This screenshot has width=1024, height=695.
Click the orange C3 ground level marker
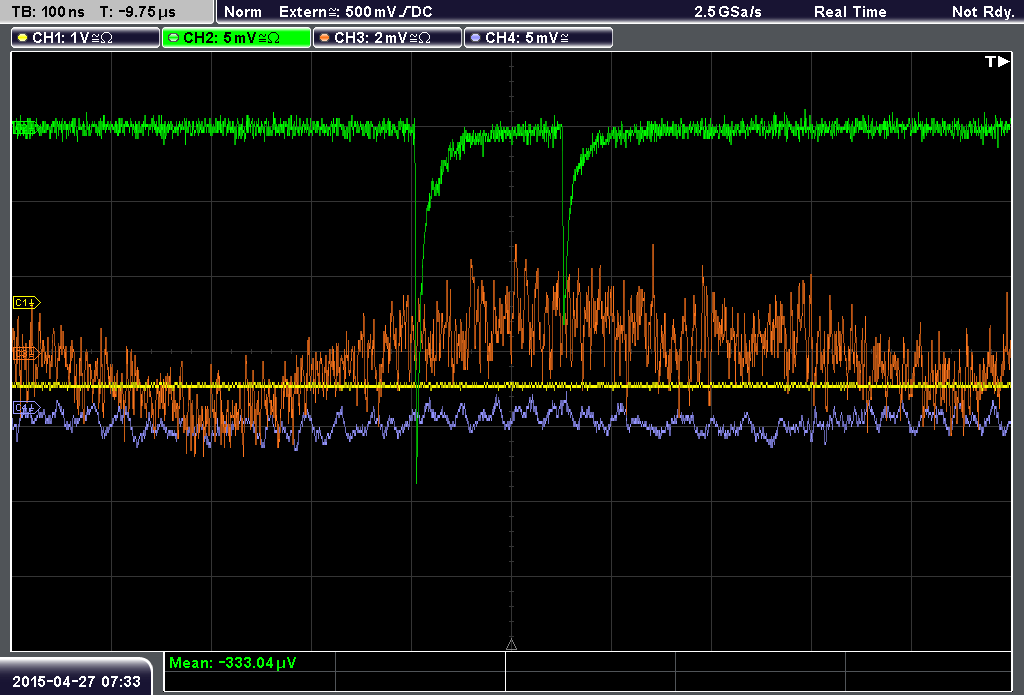pos(25,353)
